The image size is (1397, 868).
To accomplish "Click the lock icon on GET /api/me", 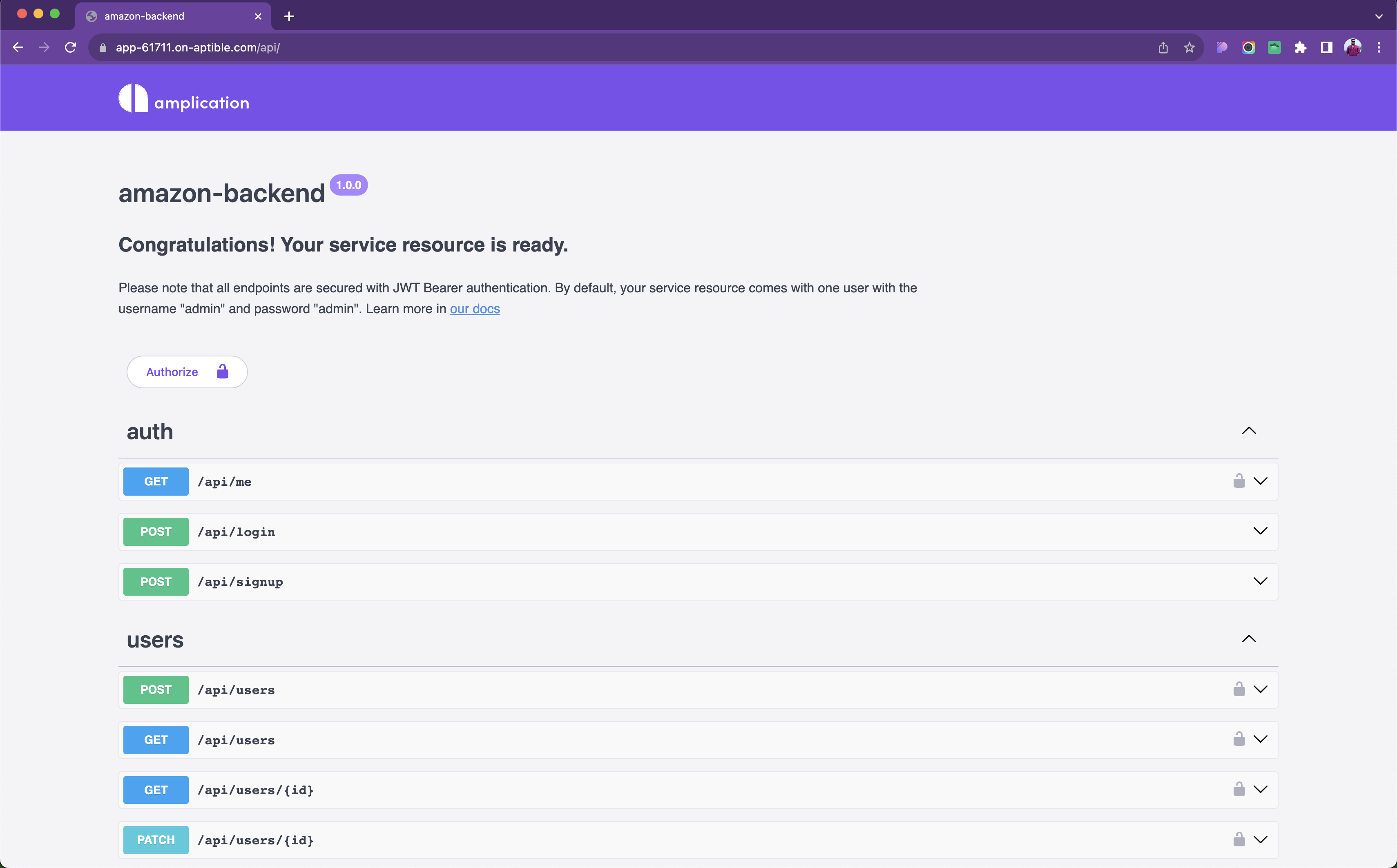I will pyautogui.click(x=1239, y=481).
